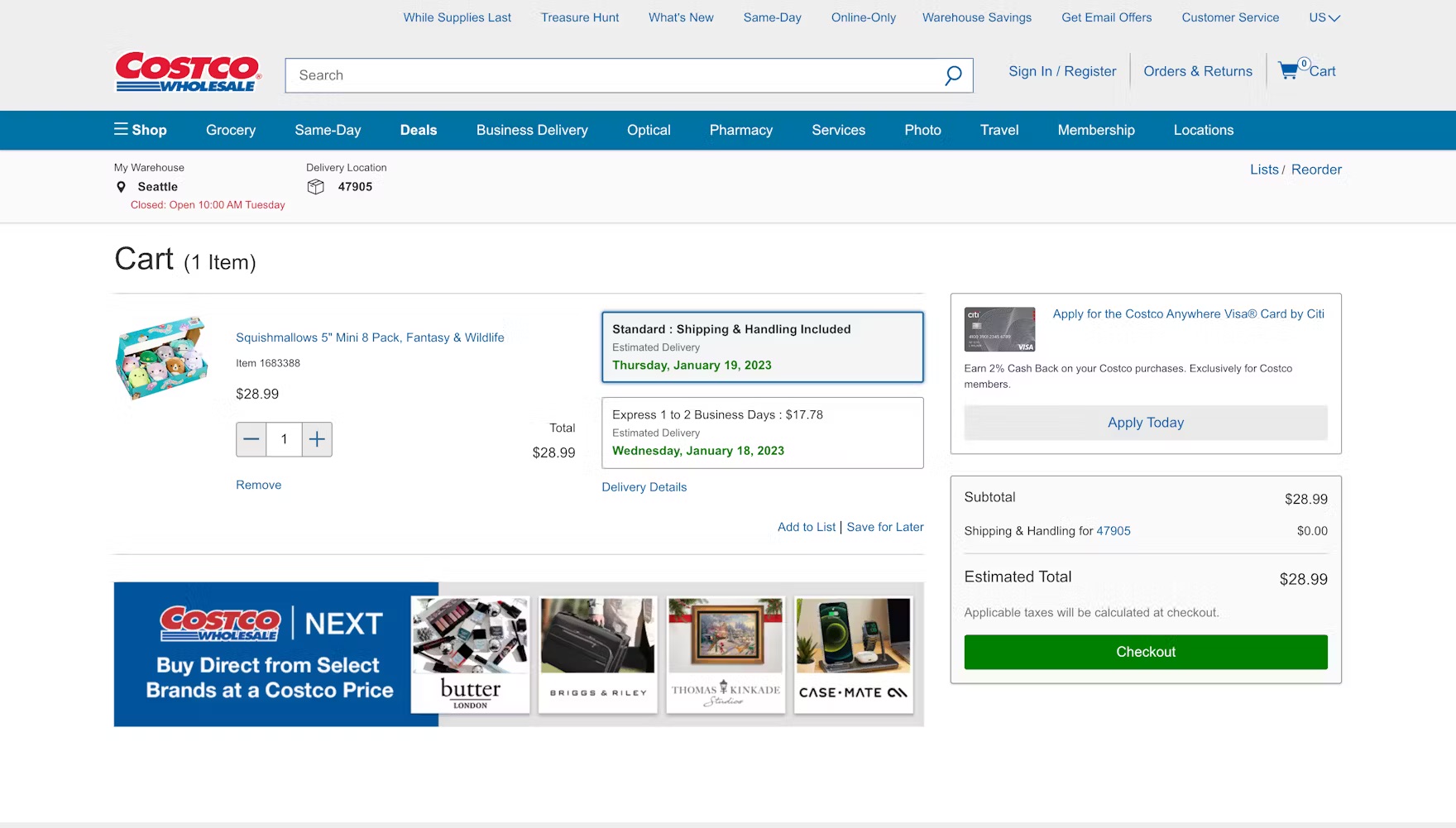The image size is (1456, 828).
Task: Click the Costco Wholesale logo
Action: click(188, 72)
